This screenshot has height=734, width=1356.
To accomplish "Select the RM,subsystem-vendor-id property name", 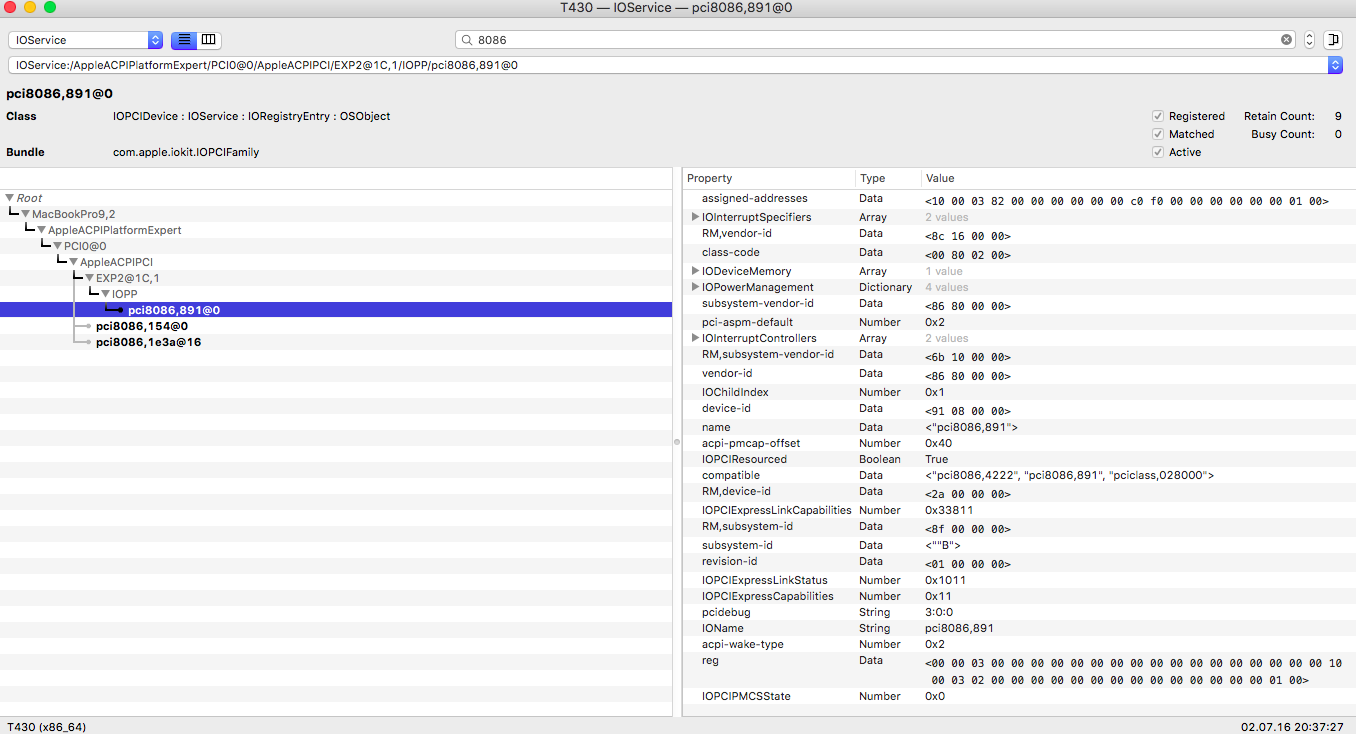I will (768, 354).
